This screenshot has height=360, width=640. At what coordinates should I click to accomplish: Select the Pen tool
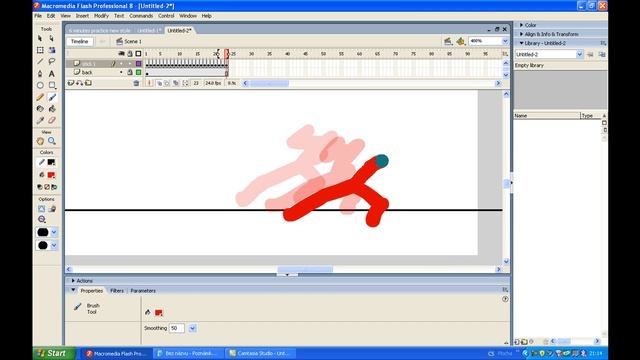[40, 74]
